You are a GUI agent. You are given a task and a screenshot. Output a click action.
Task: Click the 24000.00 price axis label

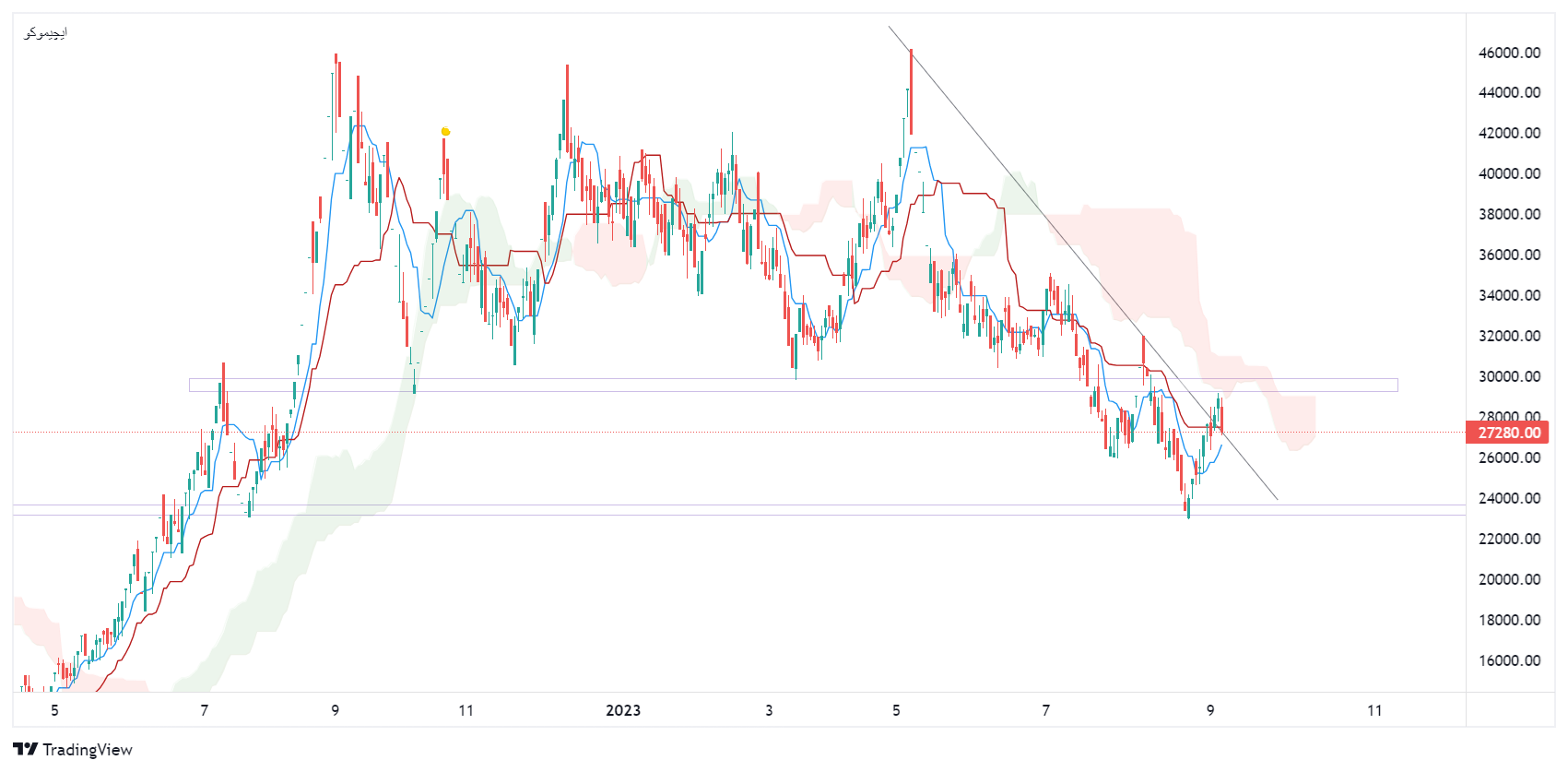1509,498
